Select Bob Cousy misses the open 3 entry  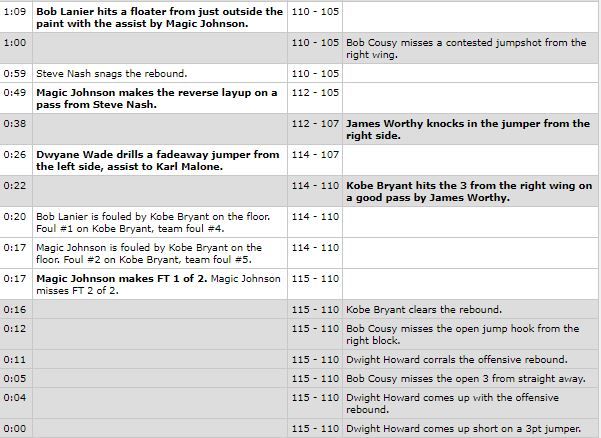tap(466, 379)
